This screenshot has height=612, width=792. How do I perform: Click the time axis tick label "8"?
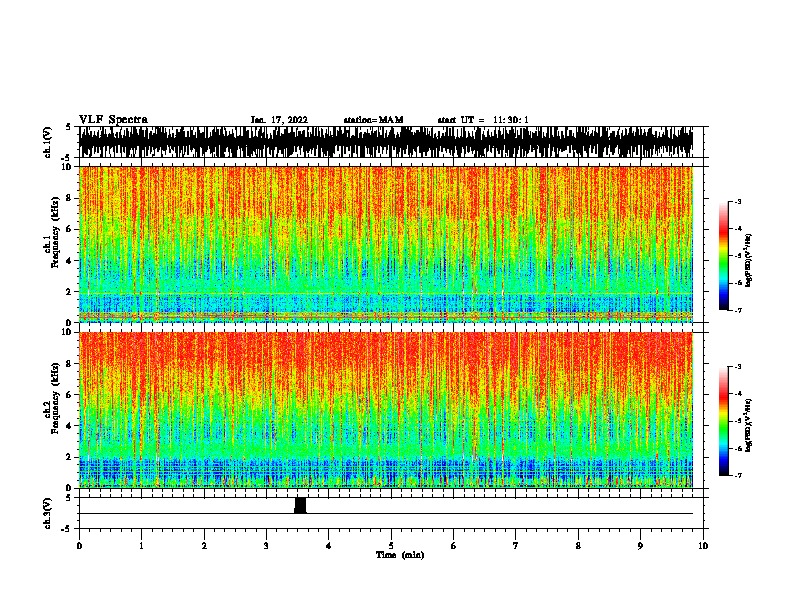[x=578, y=546]
